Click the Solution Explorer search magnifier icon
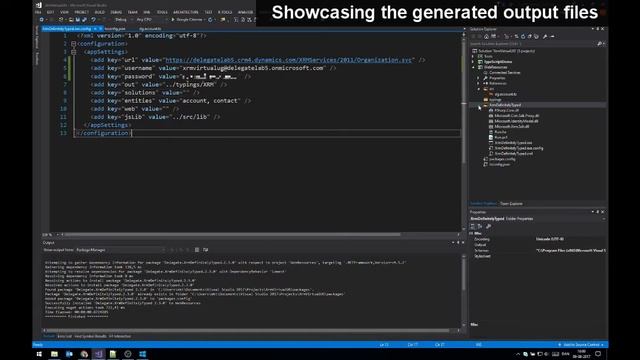640x360 pixels. 599,44
